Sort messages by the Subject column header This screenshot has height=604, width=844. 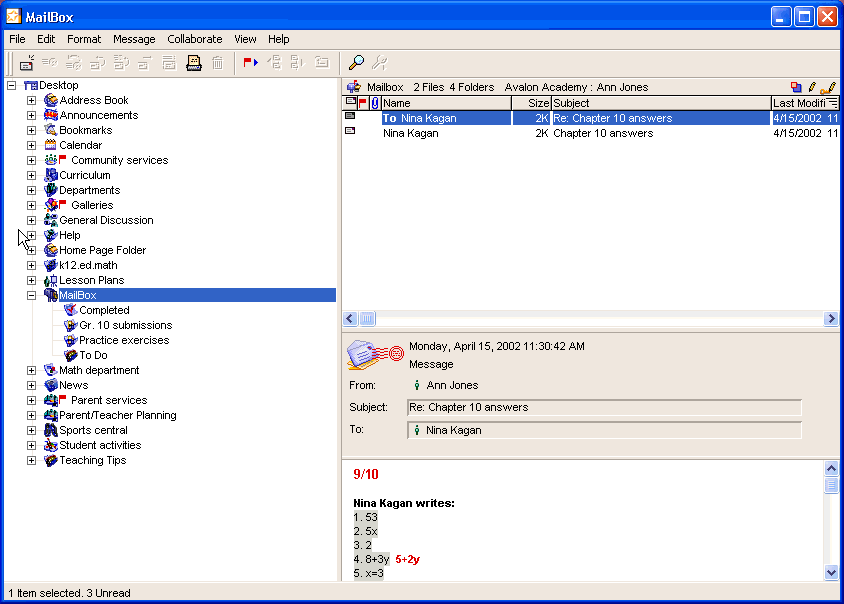pyautogui.click(x=660, y=103)
